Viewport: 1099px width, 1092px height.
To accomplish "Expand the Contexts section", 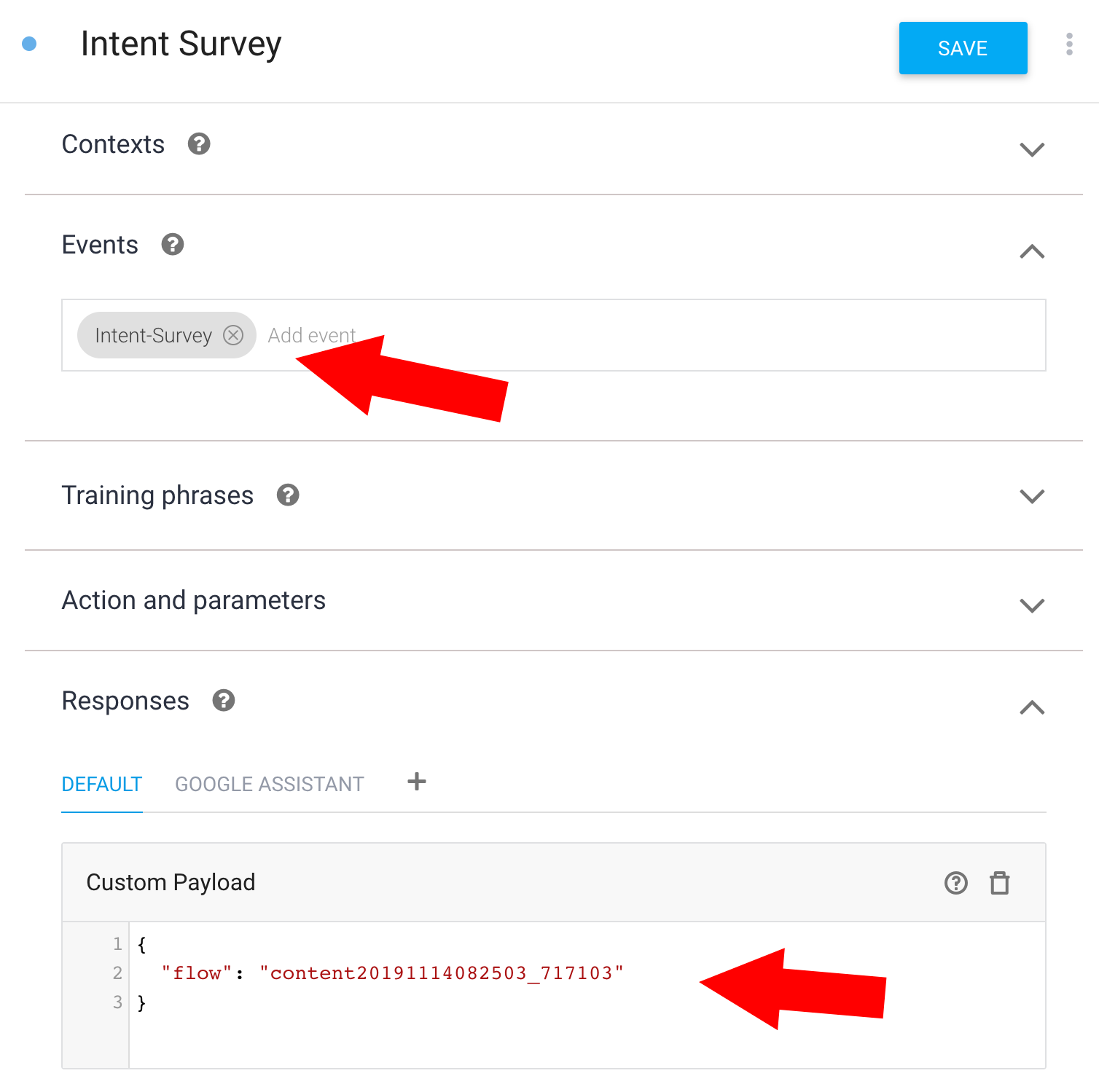I will pos(1032,149).
